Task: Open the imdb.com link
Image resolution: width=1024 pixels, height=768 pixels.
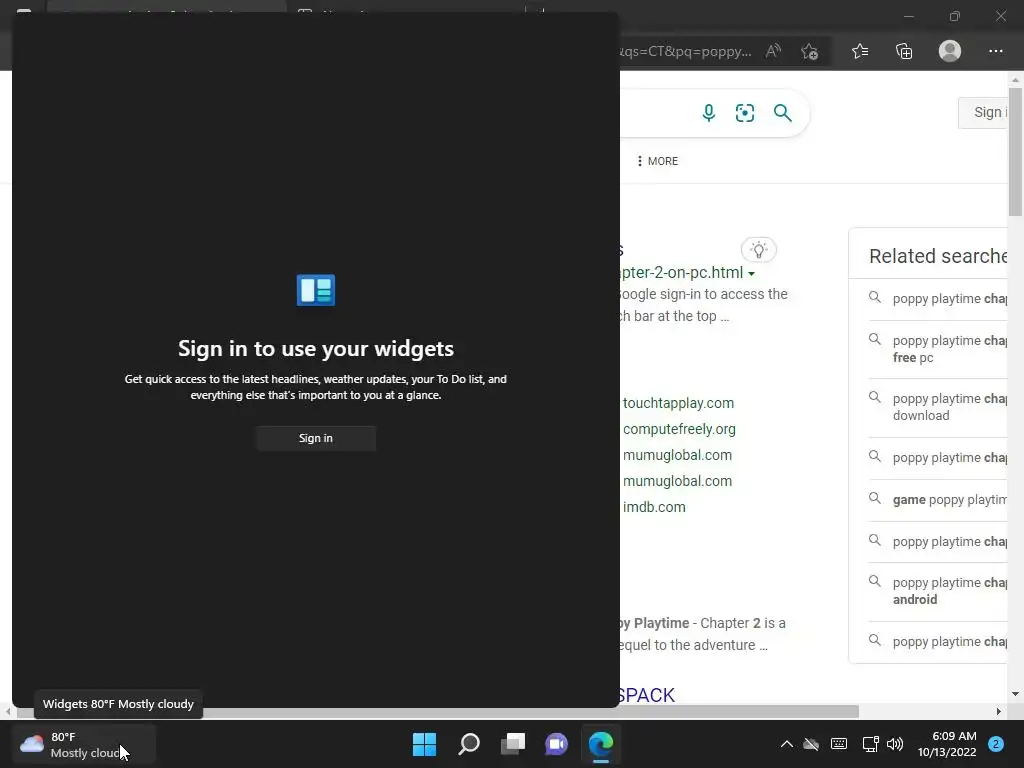Action: pos(654,507)
